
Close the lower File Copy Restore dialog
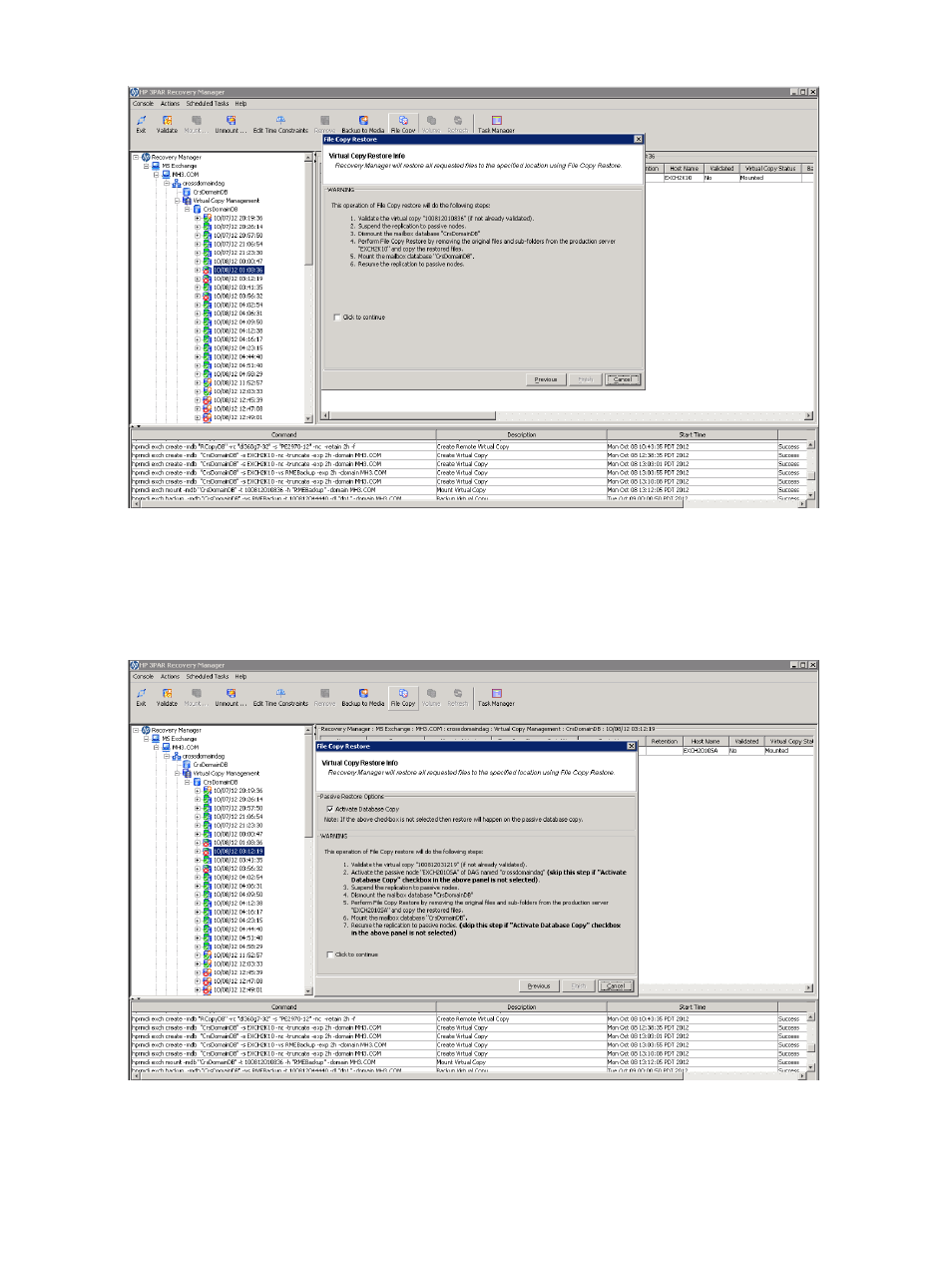click(631, 746)
